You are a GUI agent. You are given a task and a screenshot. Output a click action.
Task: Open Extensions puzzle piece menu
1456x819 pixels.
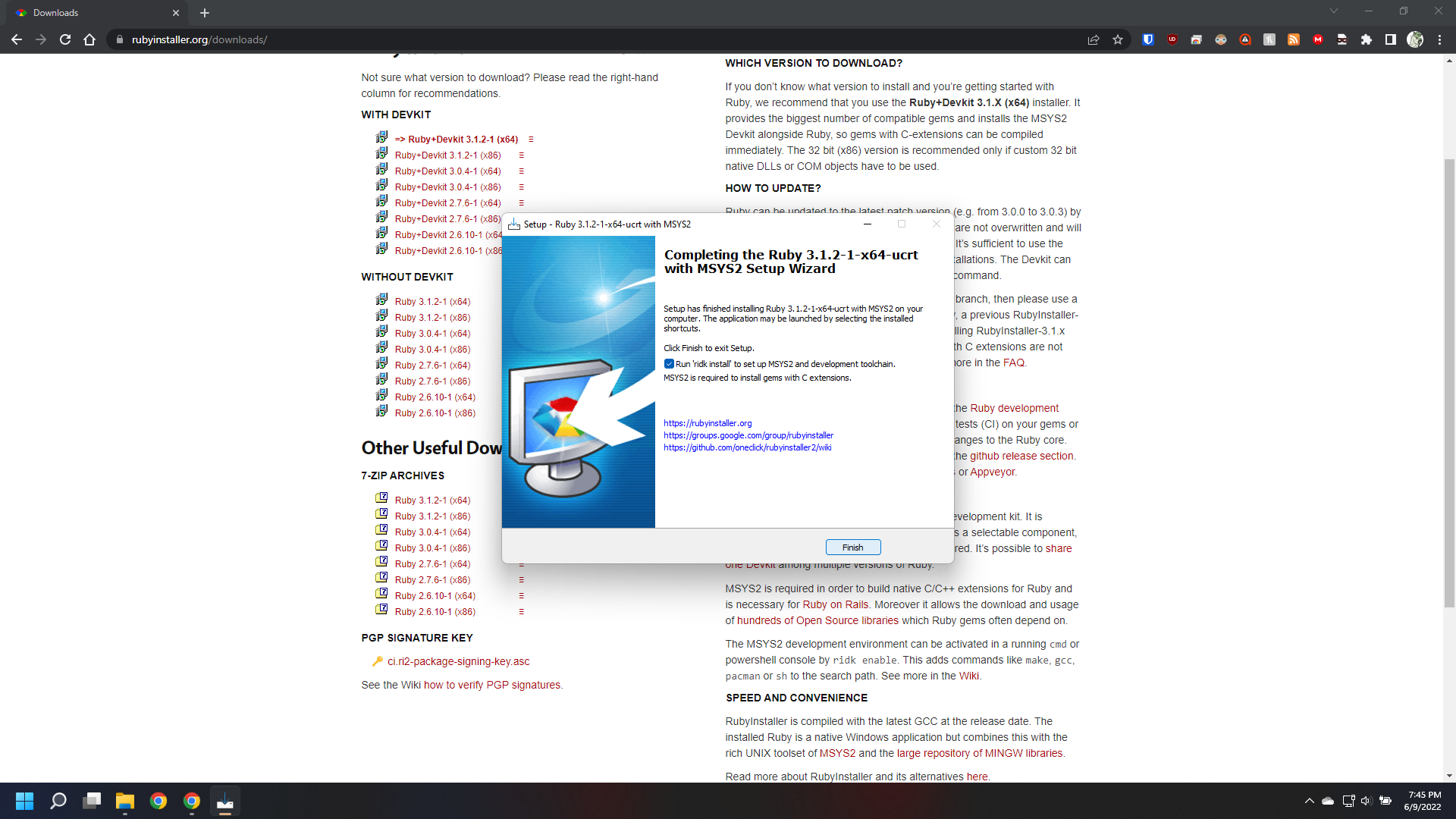tap(1367, 39)
